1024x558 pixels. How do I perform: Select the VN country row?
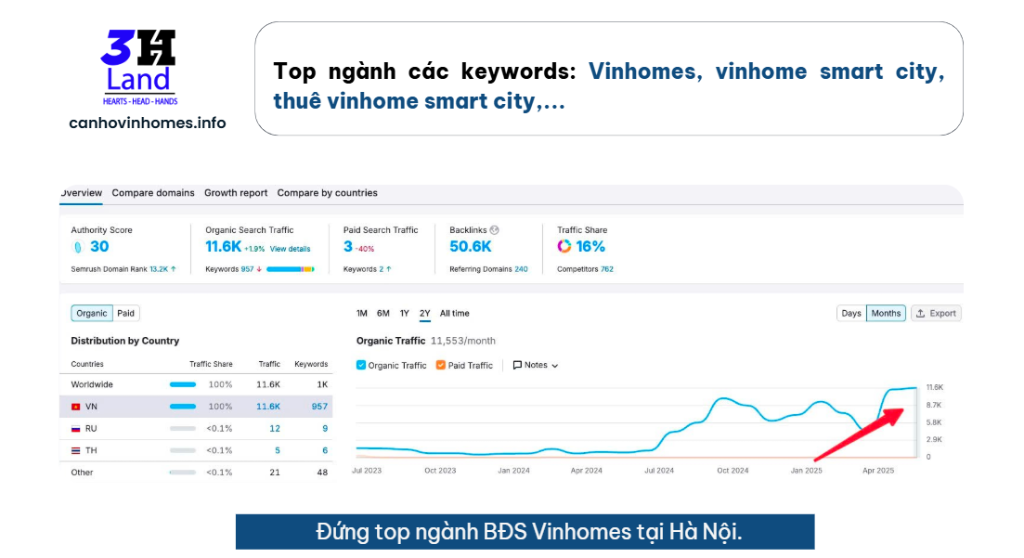[x=196, y=406]
